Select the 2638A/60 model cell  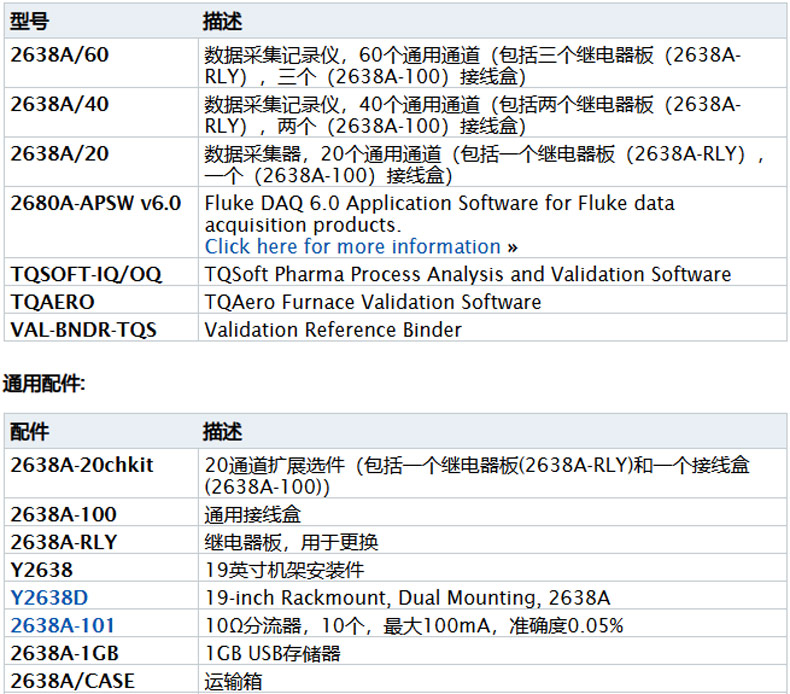click(60, 55)
